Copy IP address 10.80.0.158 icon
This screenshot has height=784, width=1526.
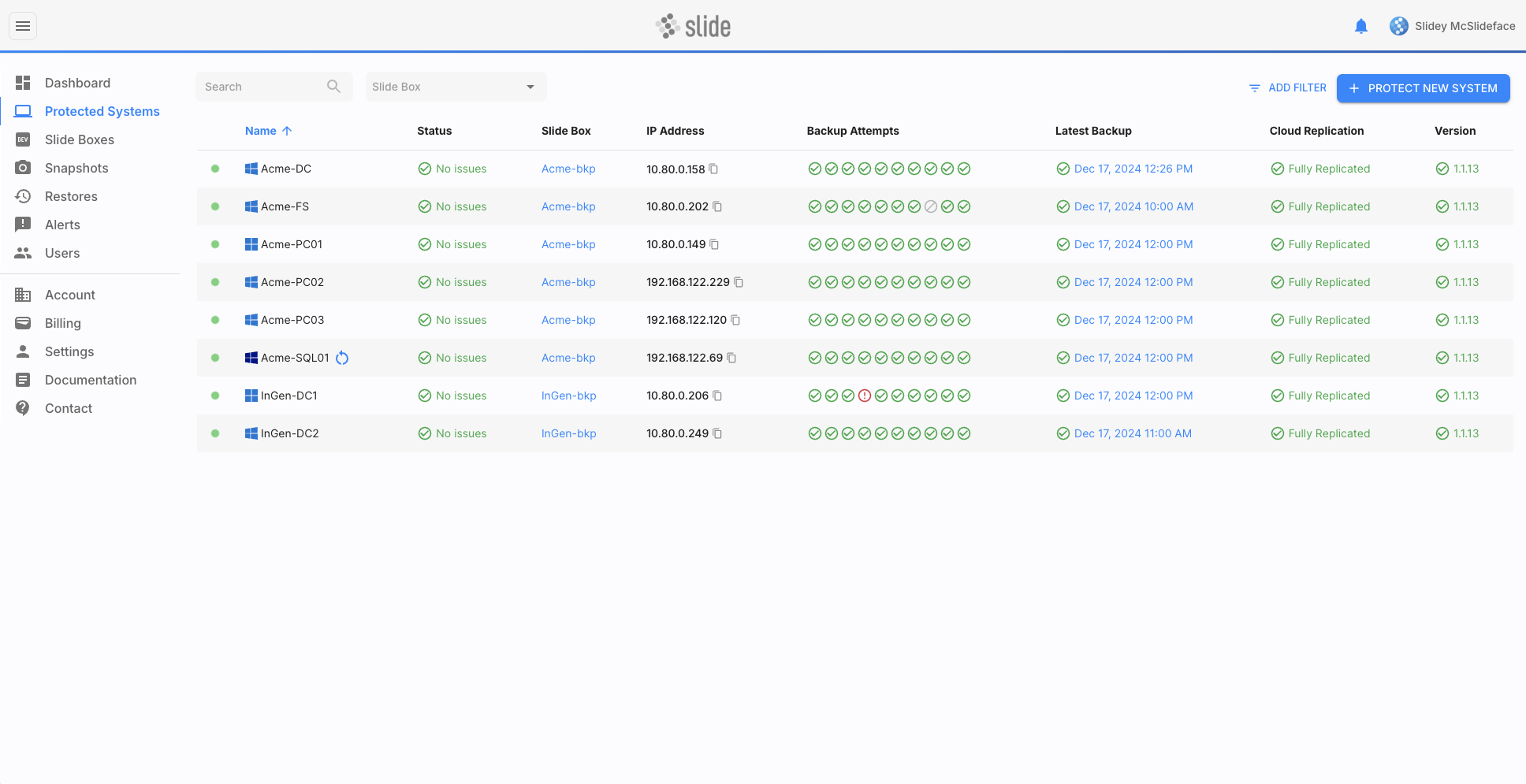pos(713,169)
